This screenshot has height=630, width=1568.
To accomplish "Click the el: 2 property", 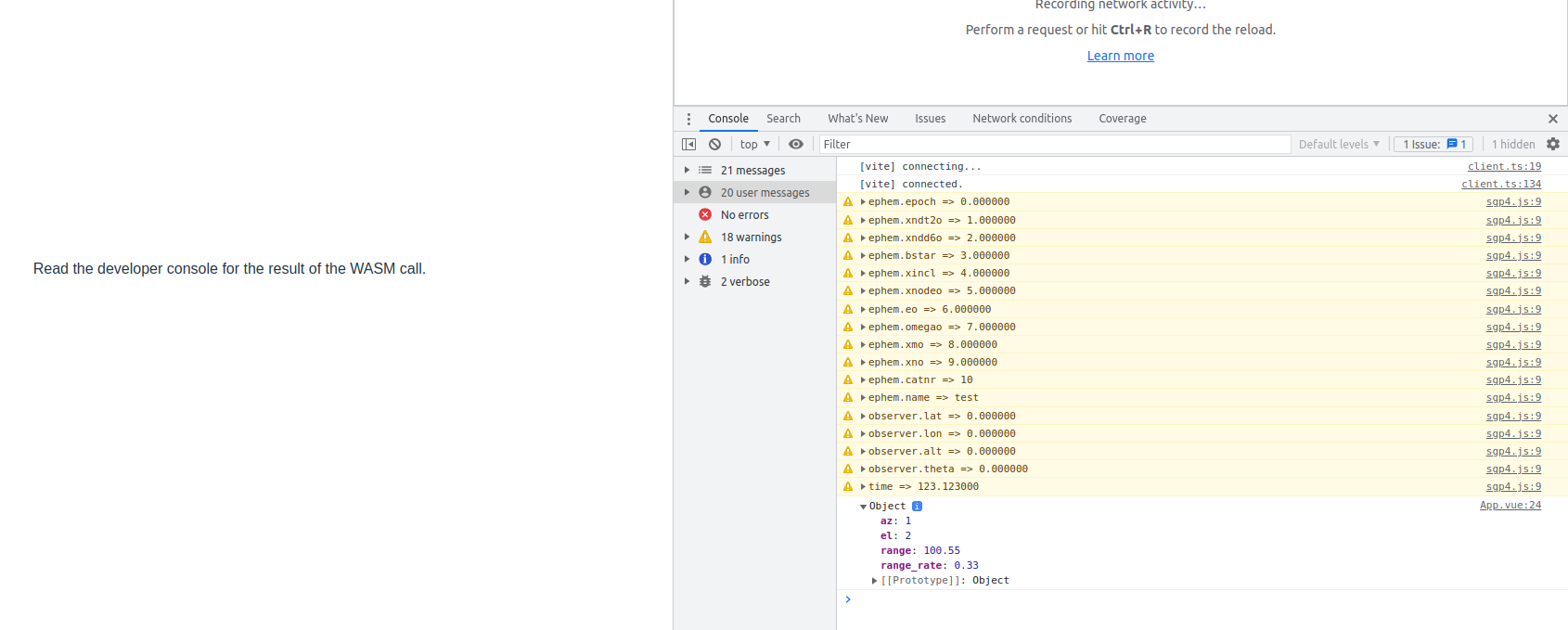I will tap(896, 536).
